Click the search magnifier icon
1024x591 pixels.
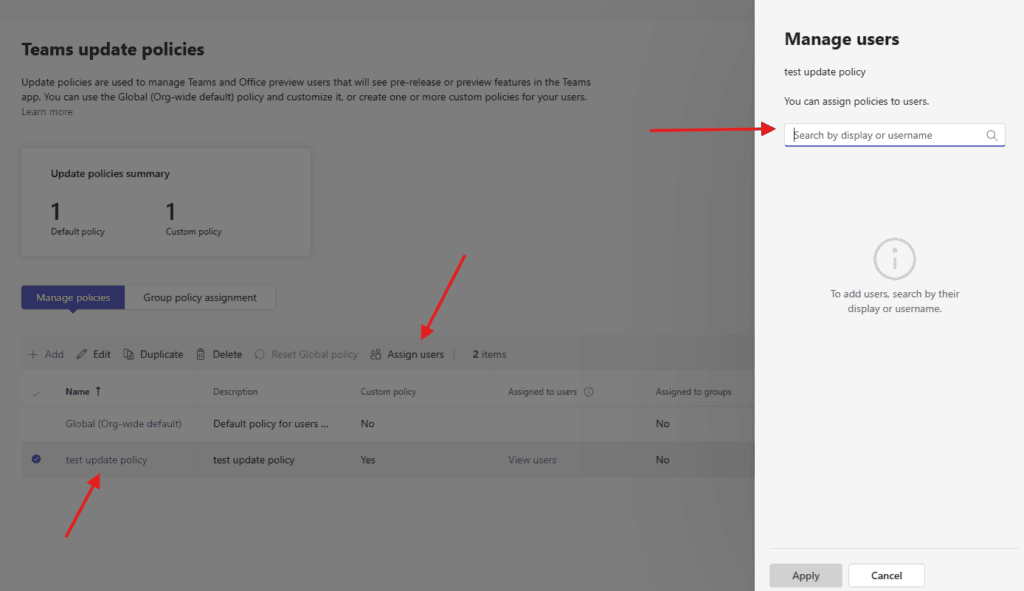[992, 135]
